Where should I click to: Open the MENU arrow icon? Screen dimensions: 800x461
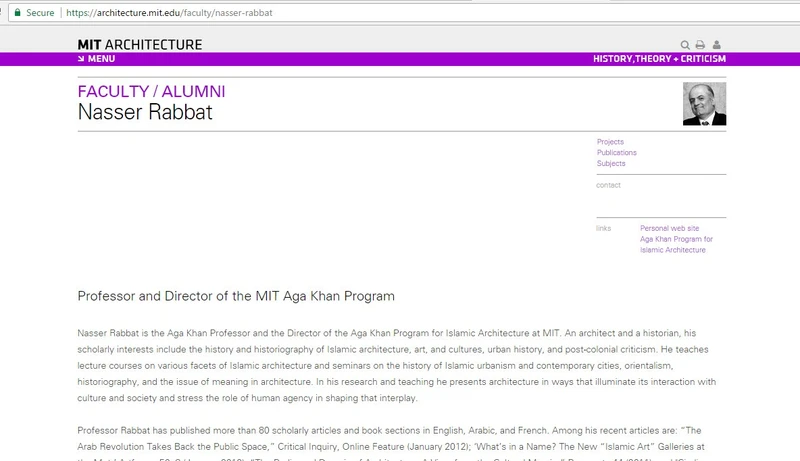click(81, 59)
